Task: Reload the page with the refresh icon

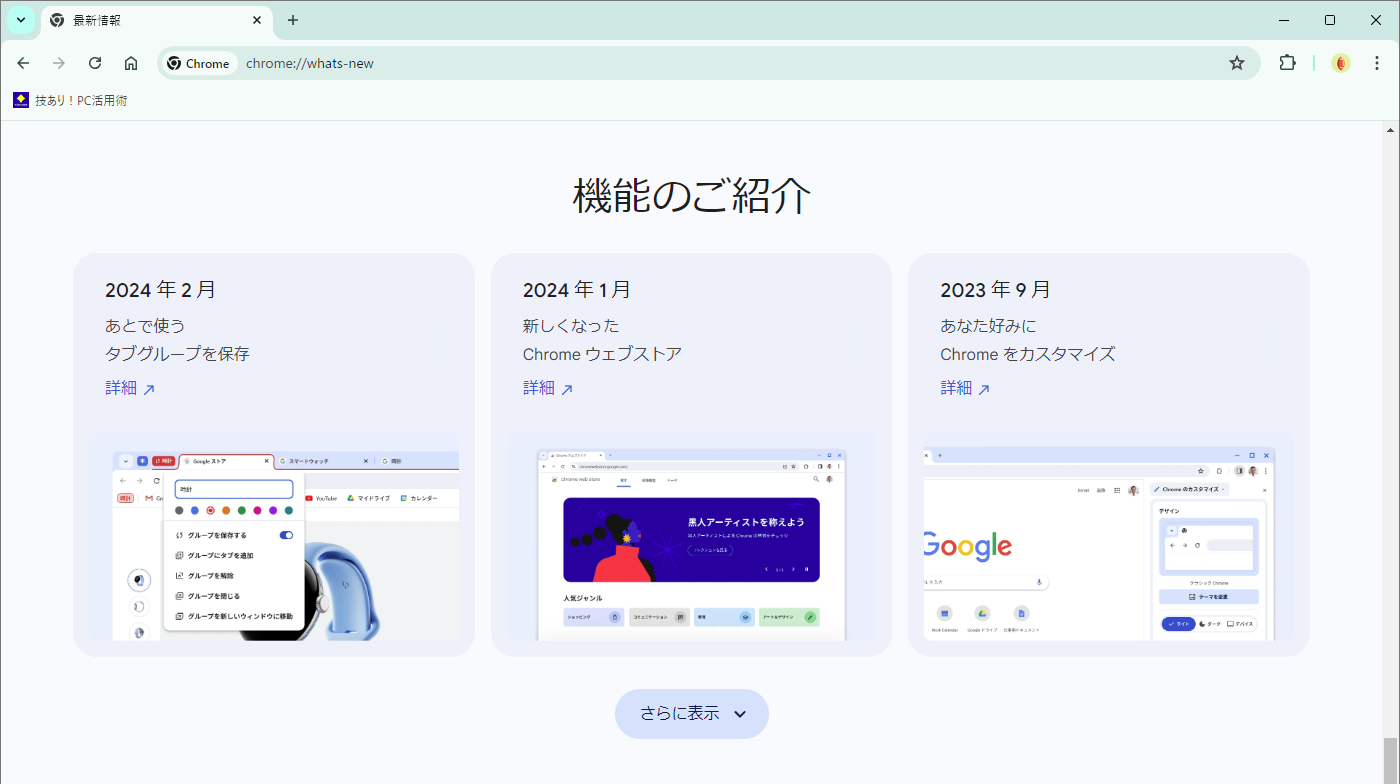Action: coord(95,63)
